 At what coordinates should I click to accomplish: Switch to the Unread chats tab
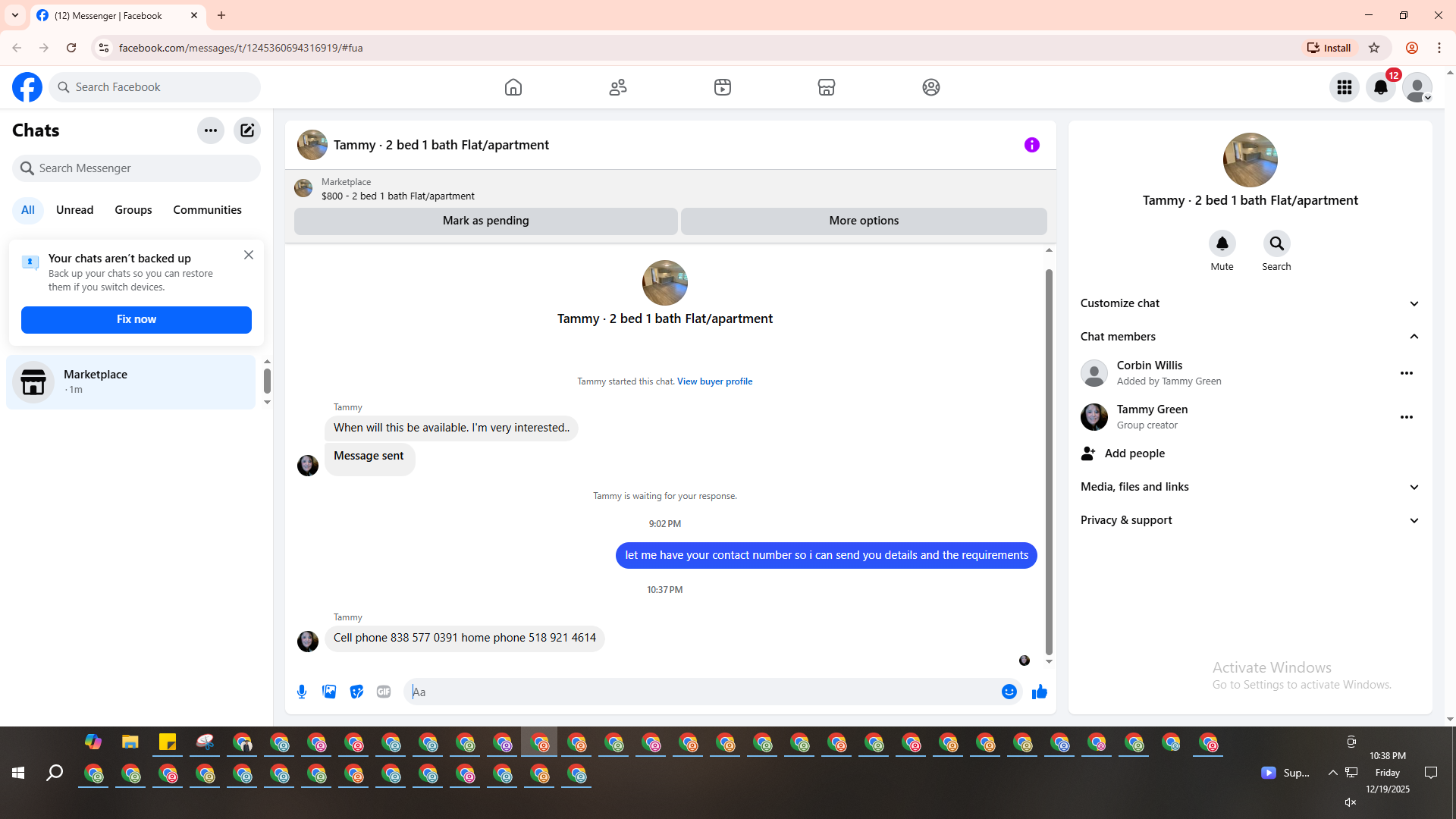pos(74,210)
